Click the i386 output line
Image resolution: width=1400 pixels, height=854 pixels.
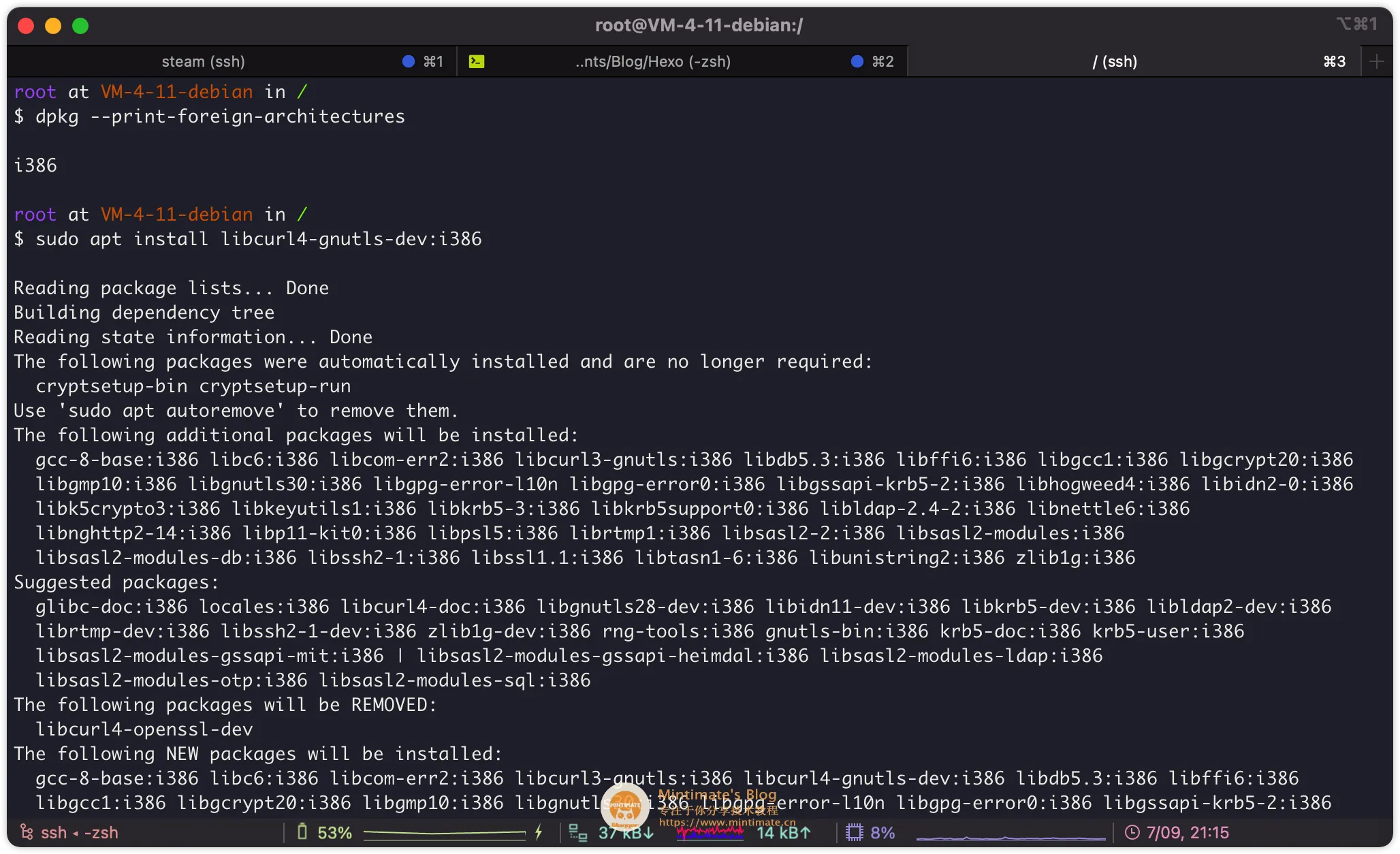(35, 165)
